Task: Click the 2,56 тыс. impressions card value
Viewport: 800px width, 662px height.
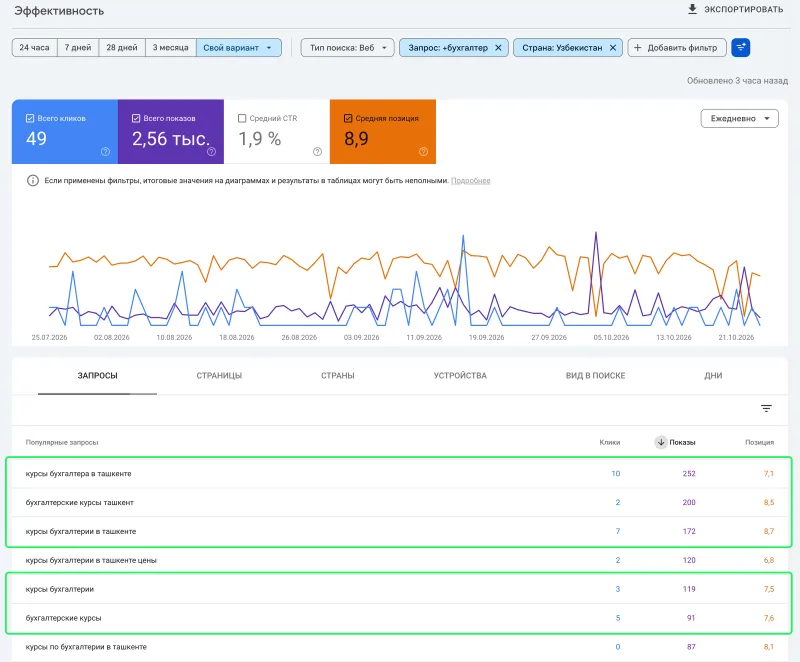Action: tap(171, 139)
